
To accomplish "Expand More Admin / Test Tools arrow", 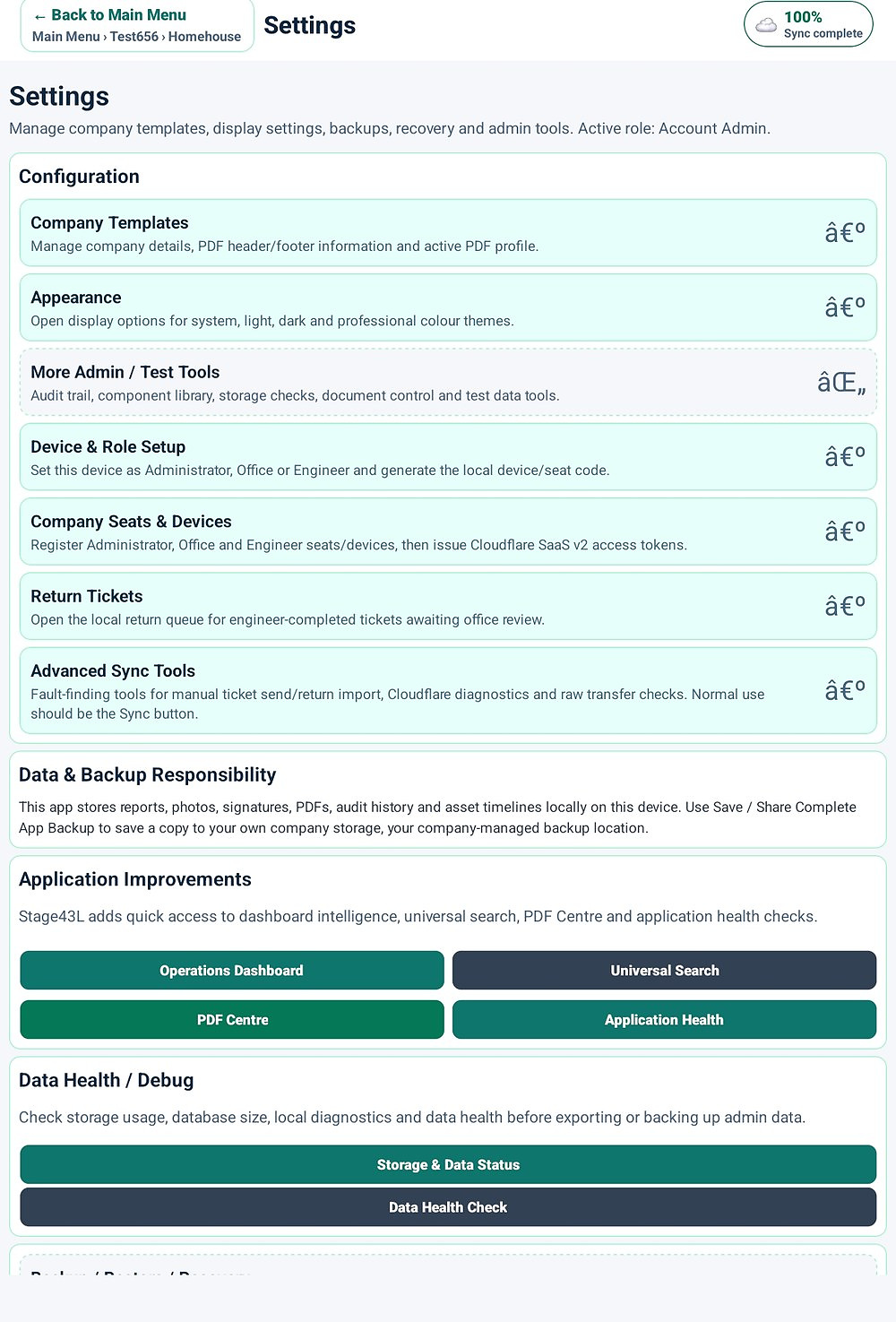I will point(841,383).
